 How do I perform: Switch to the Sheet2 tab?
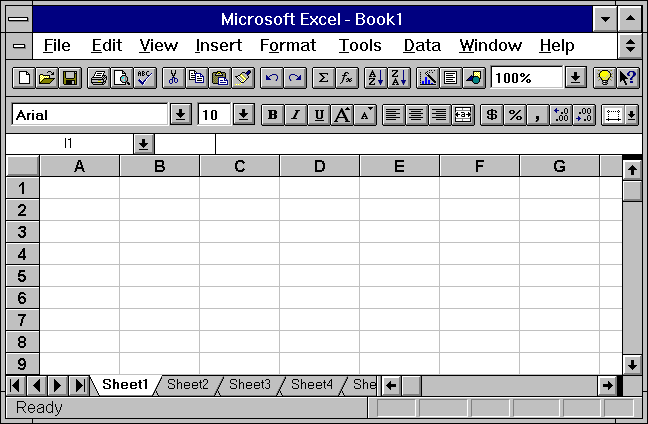pos(188,385)
